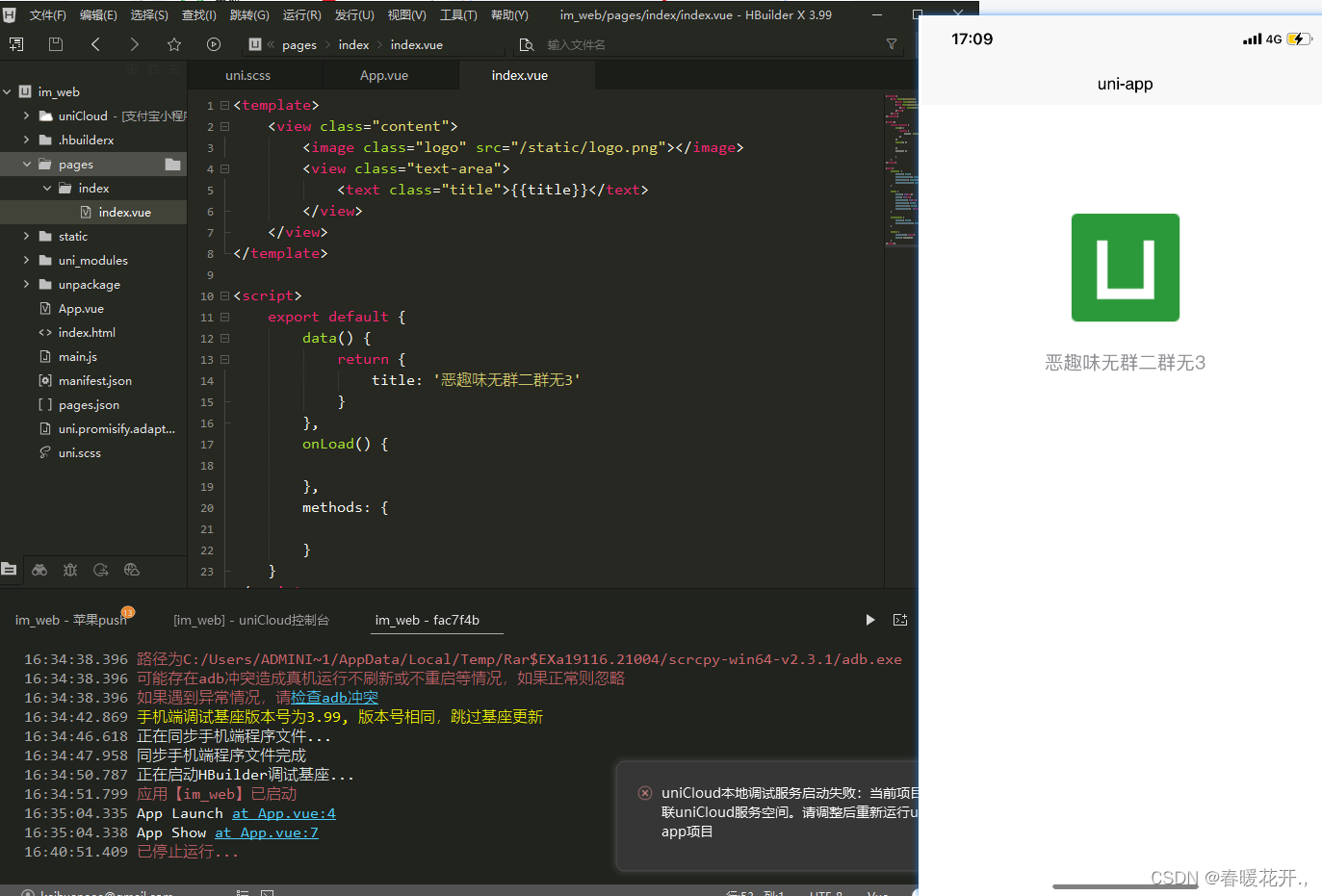Screen dimensions: 1322x896
Task: Fold the export default block at line 11
Action: (x=224, y=317)
